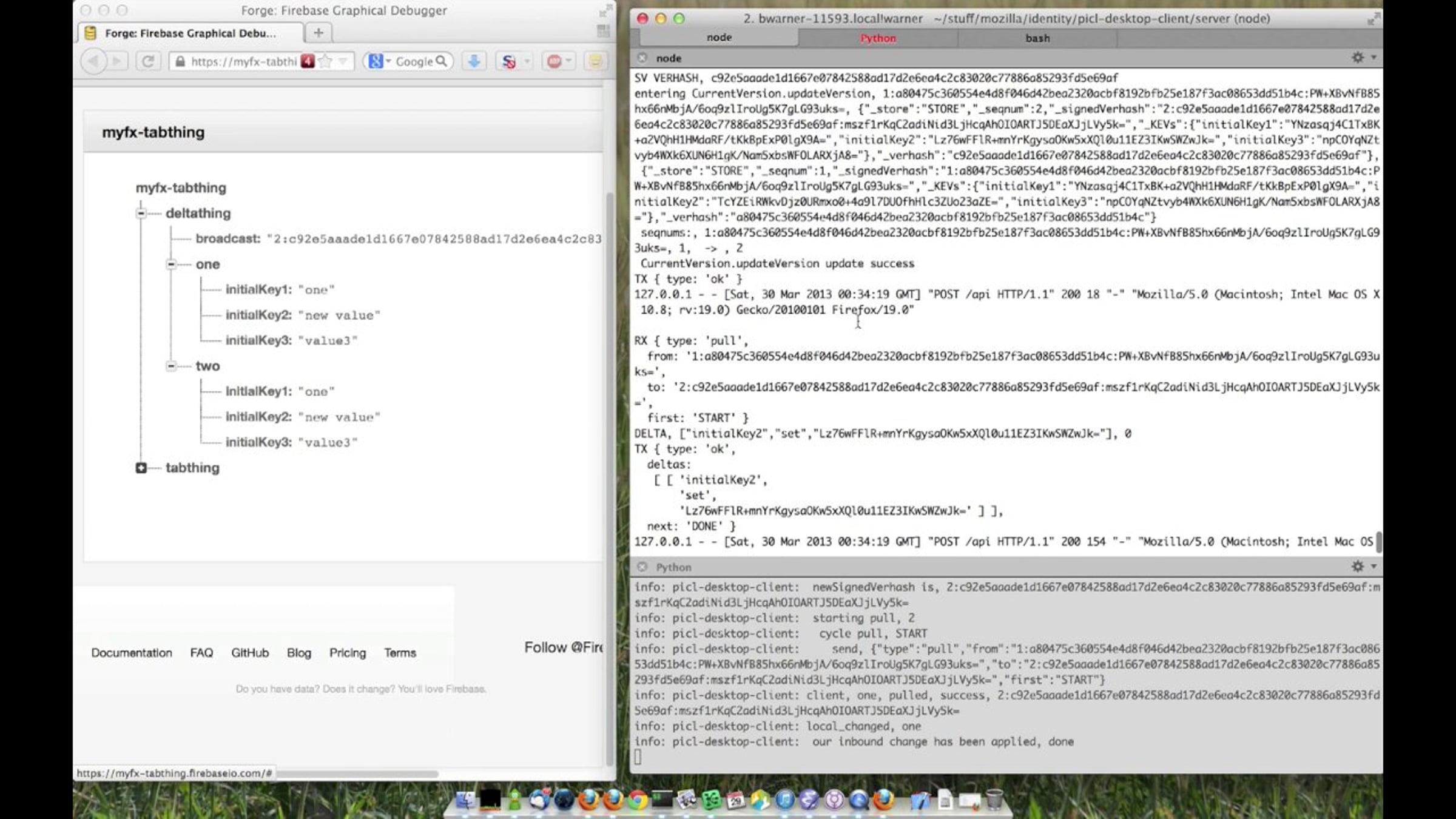Click the yellow database toolbar icon

(595, 61)
